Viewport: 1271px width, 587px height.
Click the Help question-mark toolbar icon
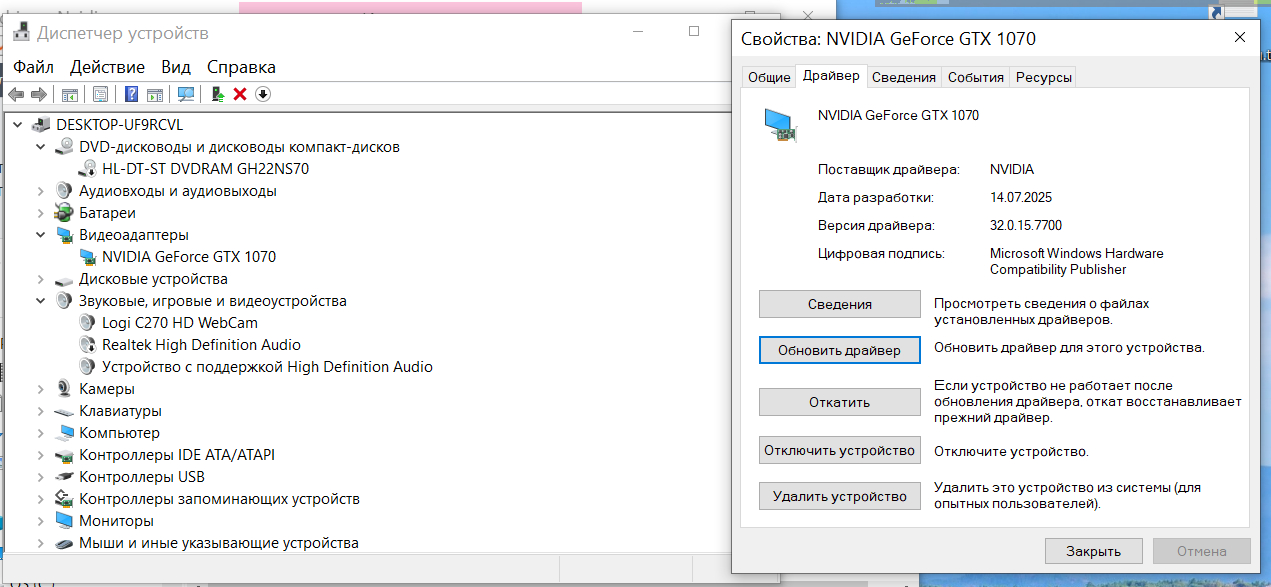131,94
